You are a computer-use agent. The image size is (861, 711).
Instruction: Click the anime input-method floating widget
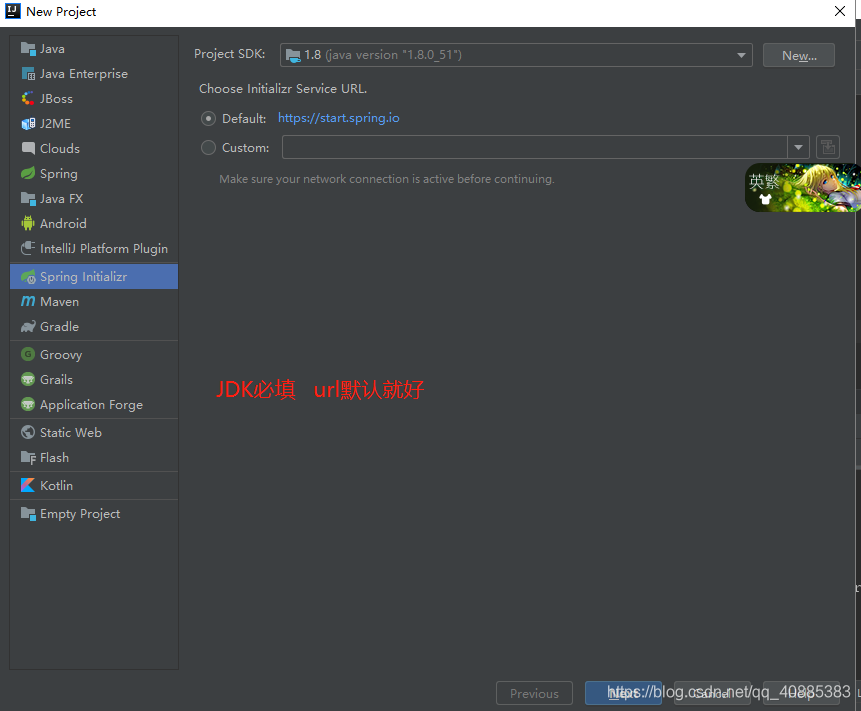click(x=803, y=188)
